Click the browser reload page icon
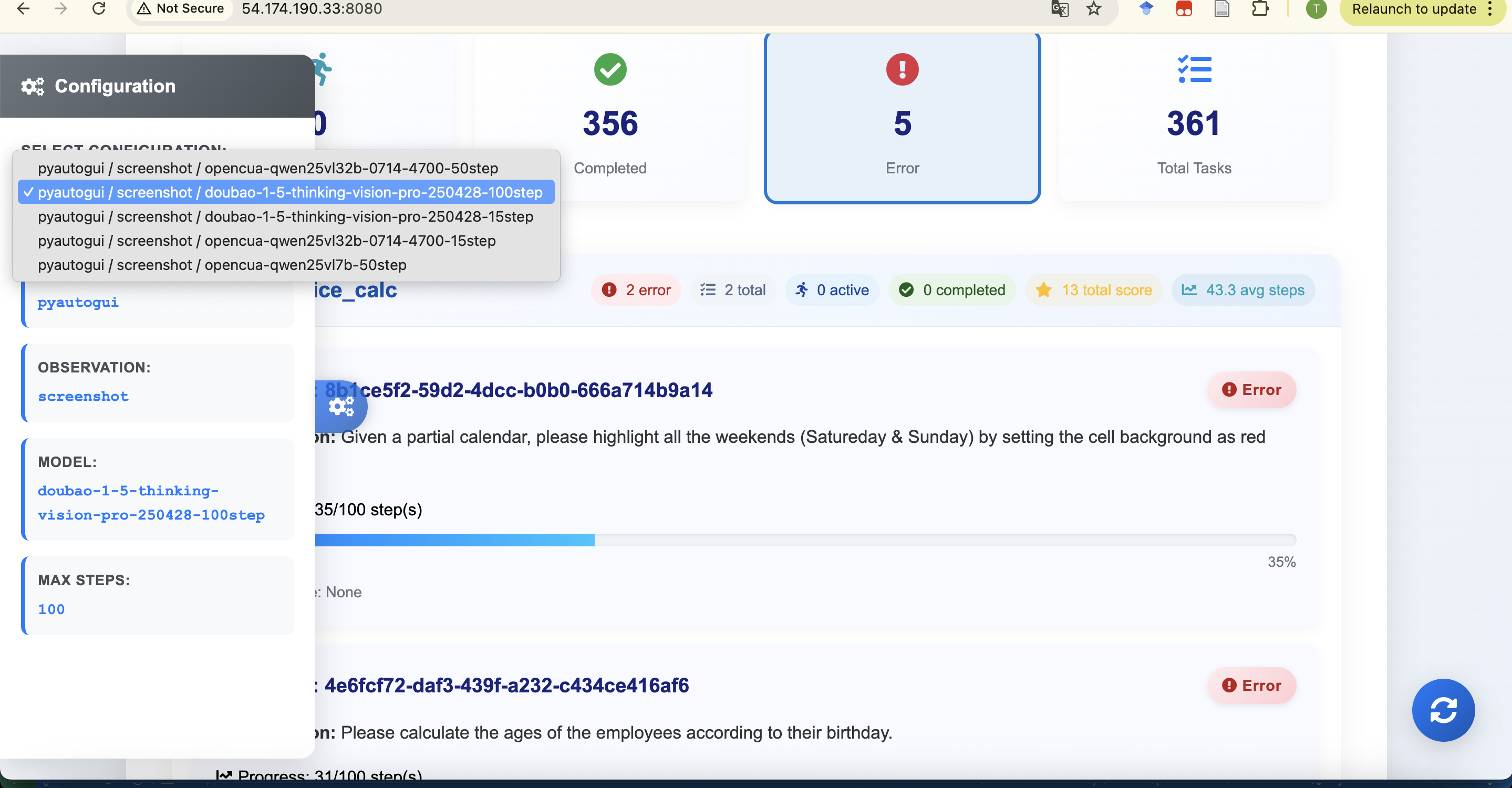1512x788 pixels. [x=99, y=9]
